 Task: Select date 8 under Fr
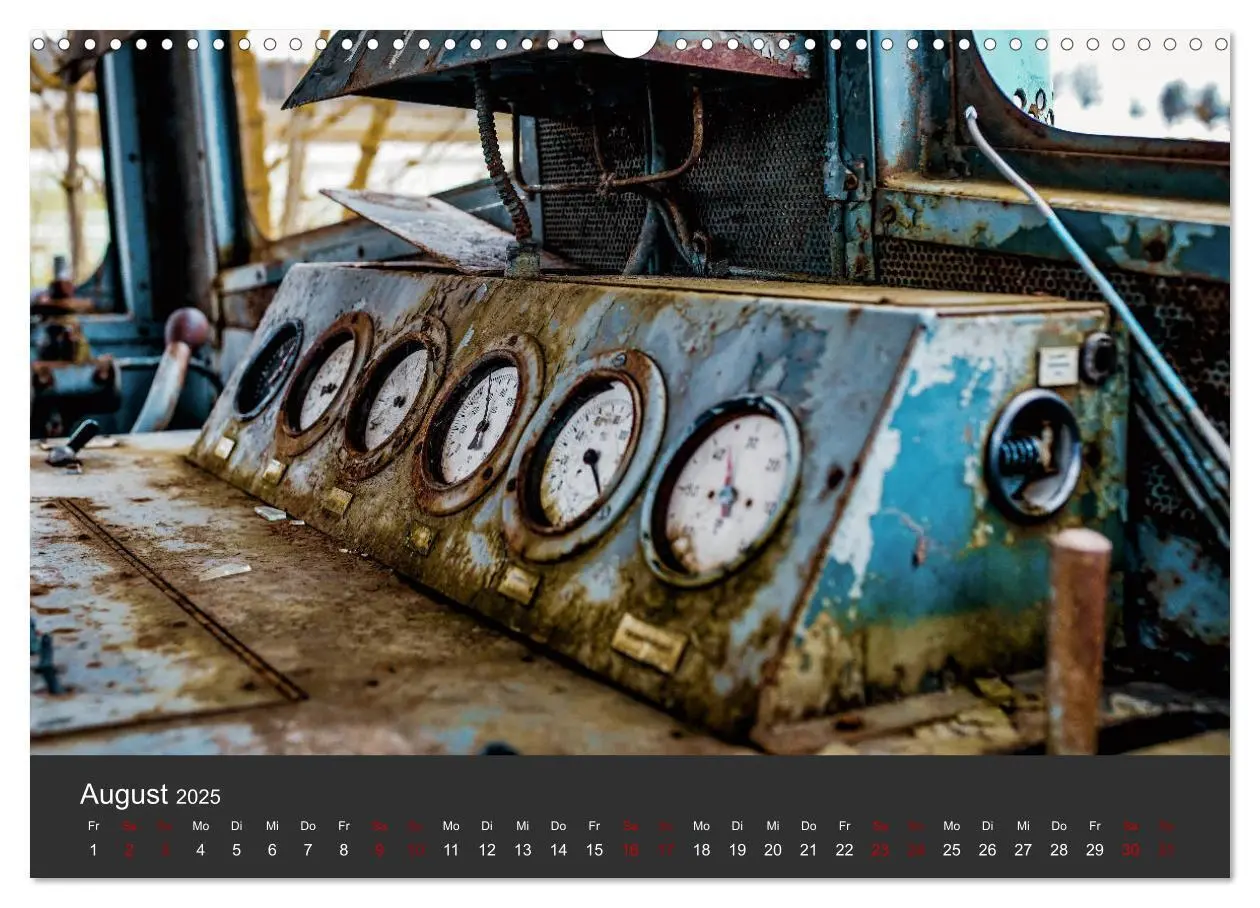(x=344, y=850)
